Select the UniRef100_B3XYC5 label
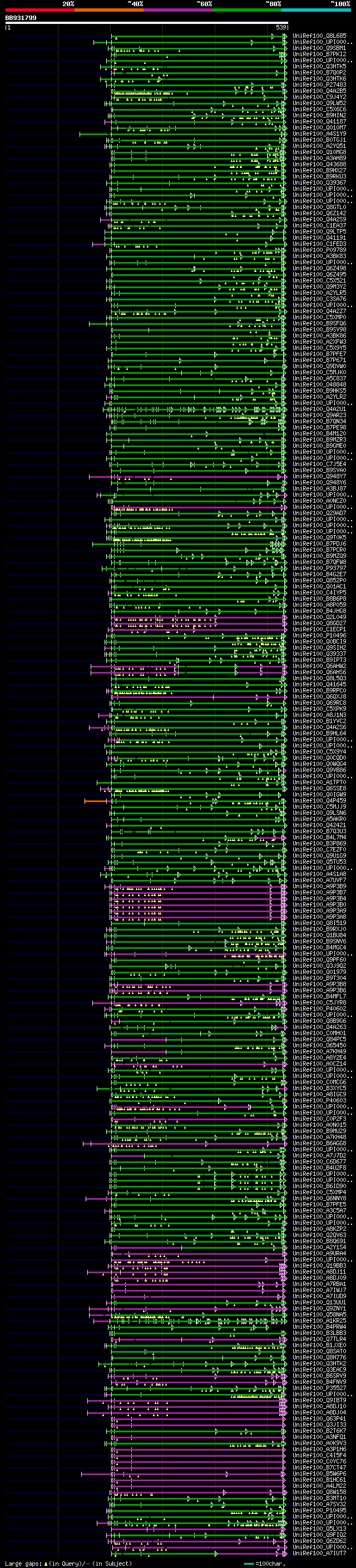 [x=319, y=1089]
